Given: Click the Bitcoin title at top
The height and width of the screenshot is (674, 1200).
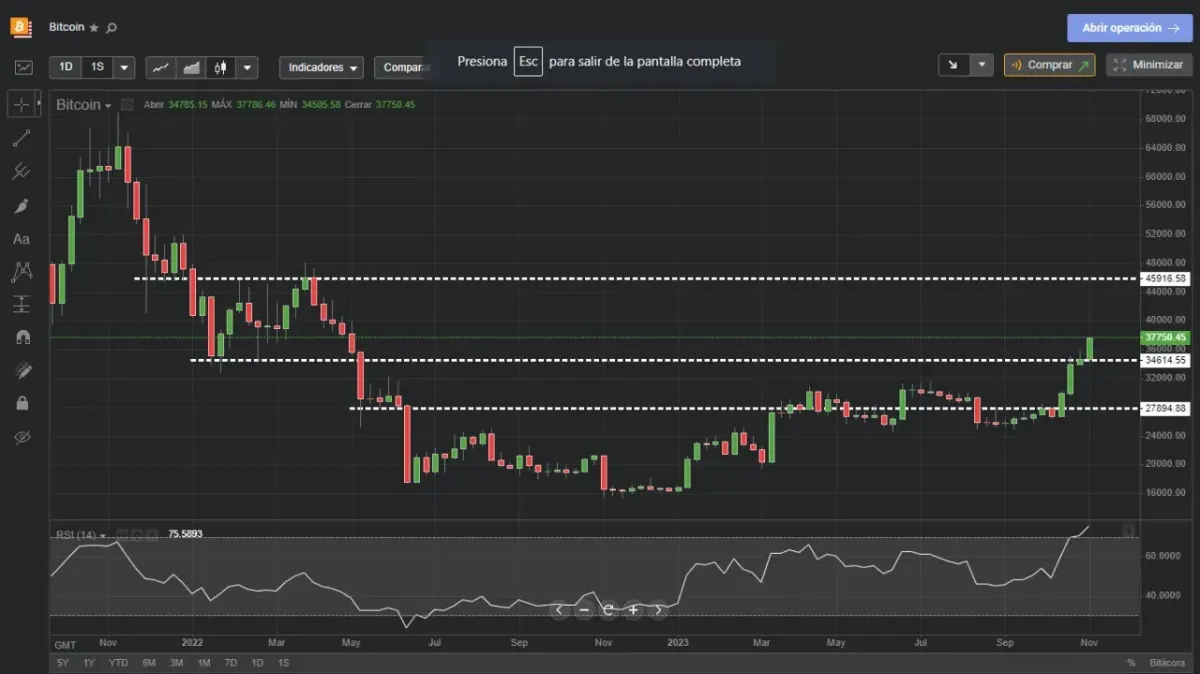Looking at the screenshot, I should click(66, 28).
